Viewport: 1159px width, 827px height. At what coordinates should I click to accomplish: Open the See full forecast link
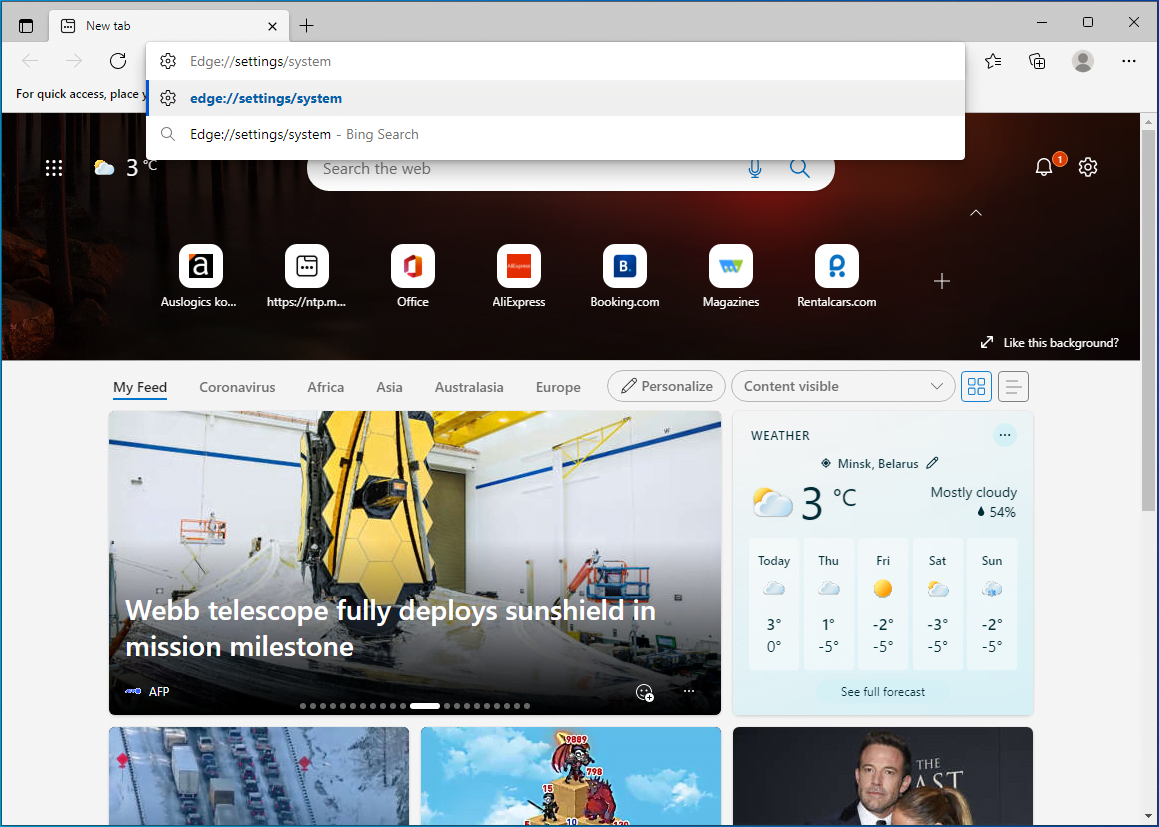(x=882, y=692)
